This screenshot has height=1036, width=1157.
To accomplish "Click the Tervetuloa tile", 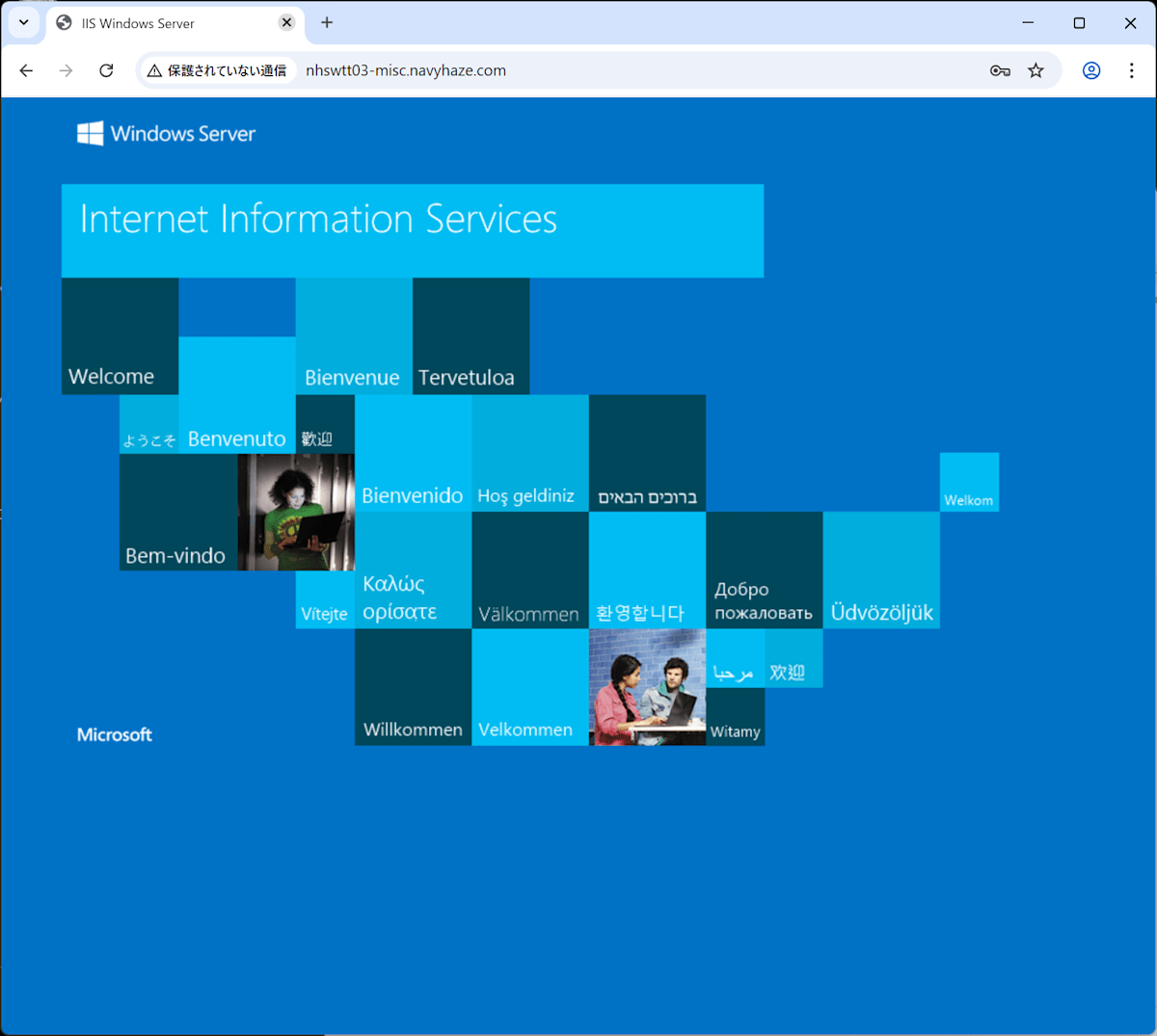I will [x=471, y=336].
